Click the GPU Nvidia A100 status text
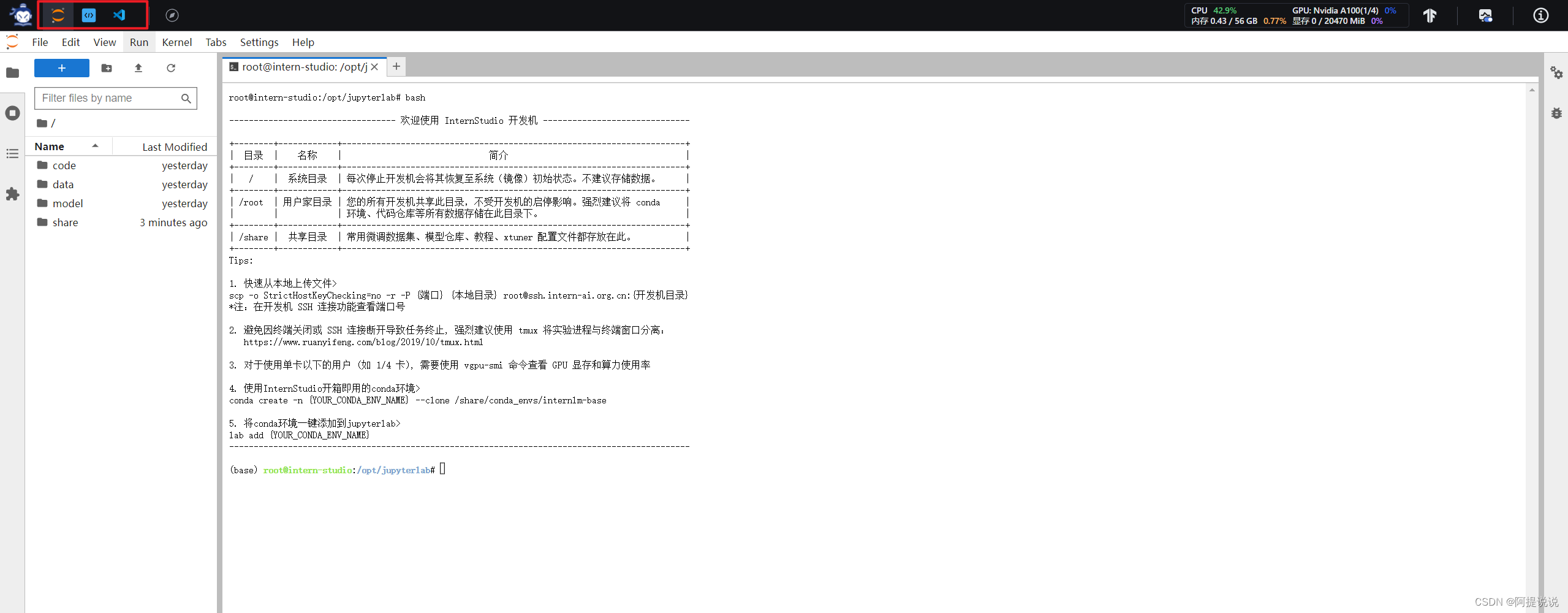Viewport: 1568px width, 613px height. point(1344,10)
